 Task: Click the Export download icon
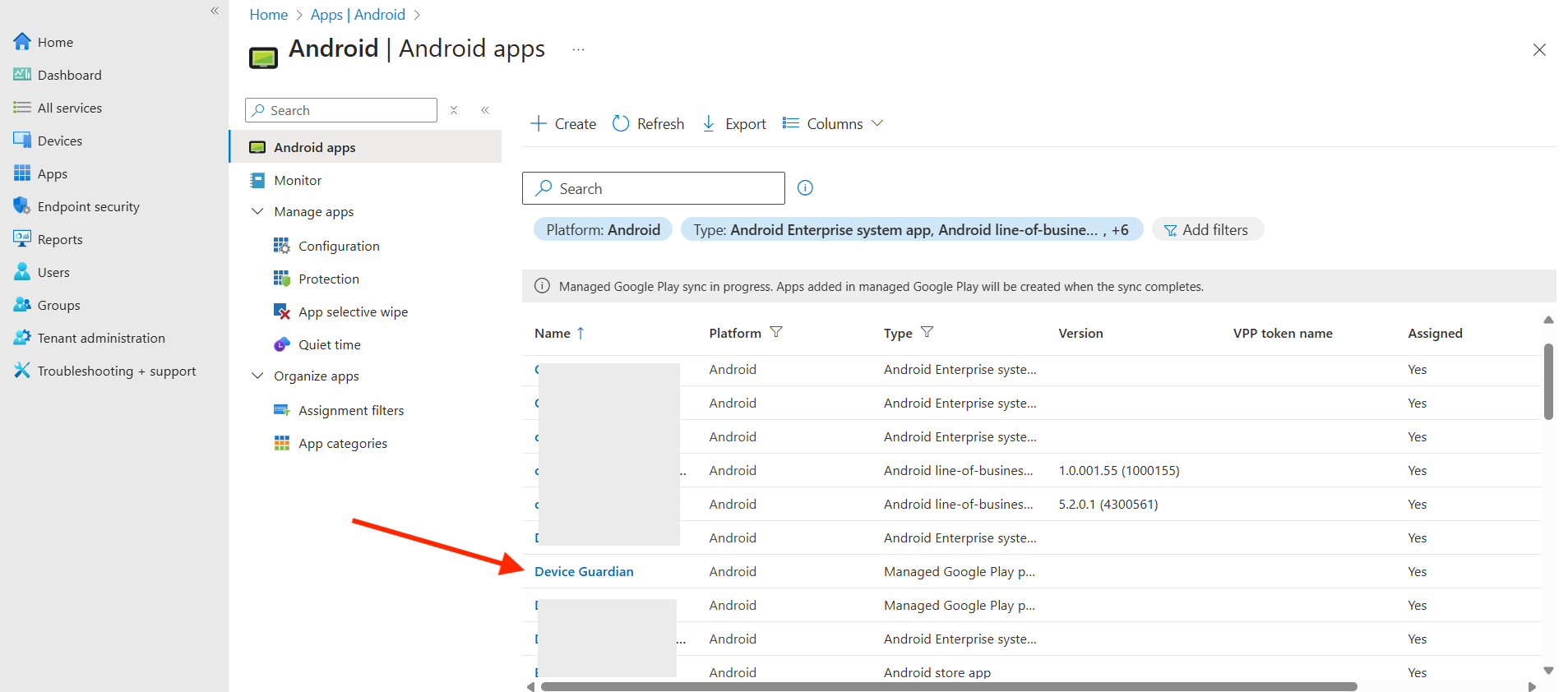708,123
